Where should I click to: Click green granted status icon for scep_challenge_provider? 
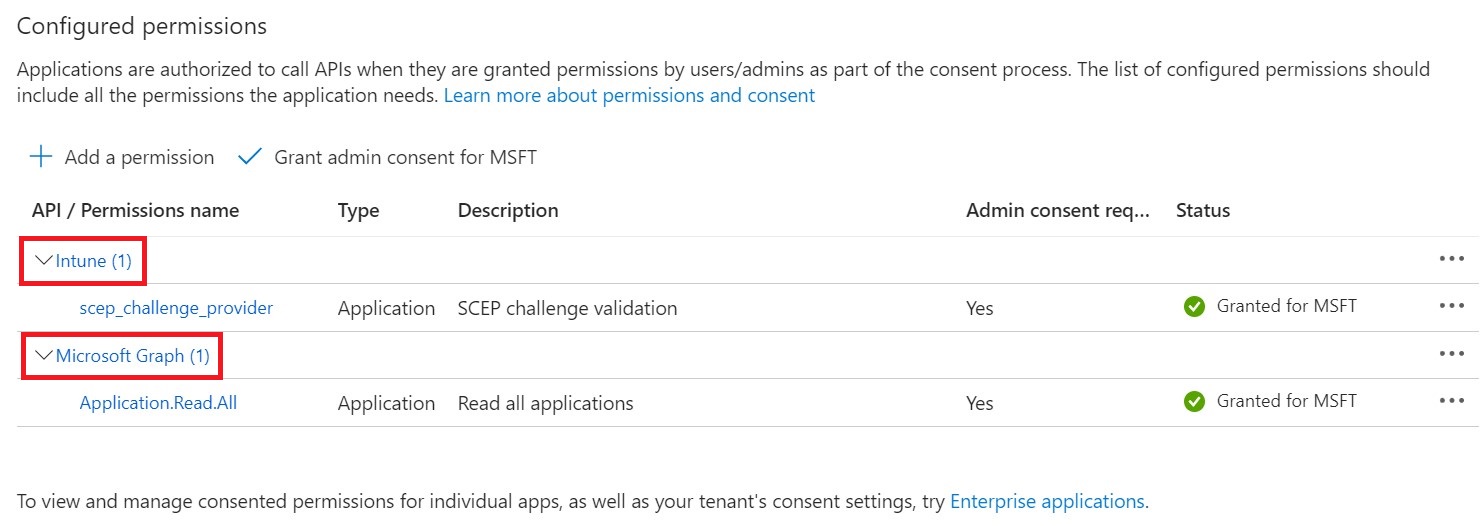(x=1193, y=307)
